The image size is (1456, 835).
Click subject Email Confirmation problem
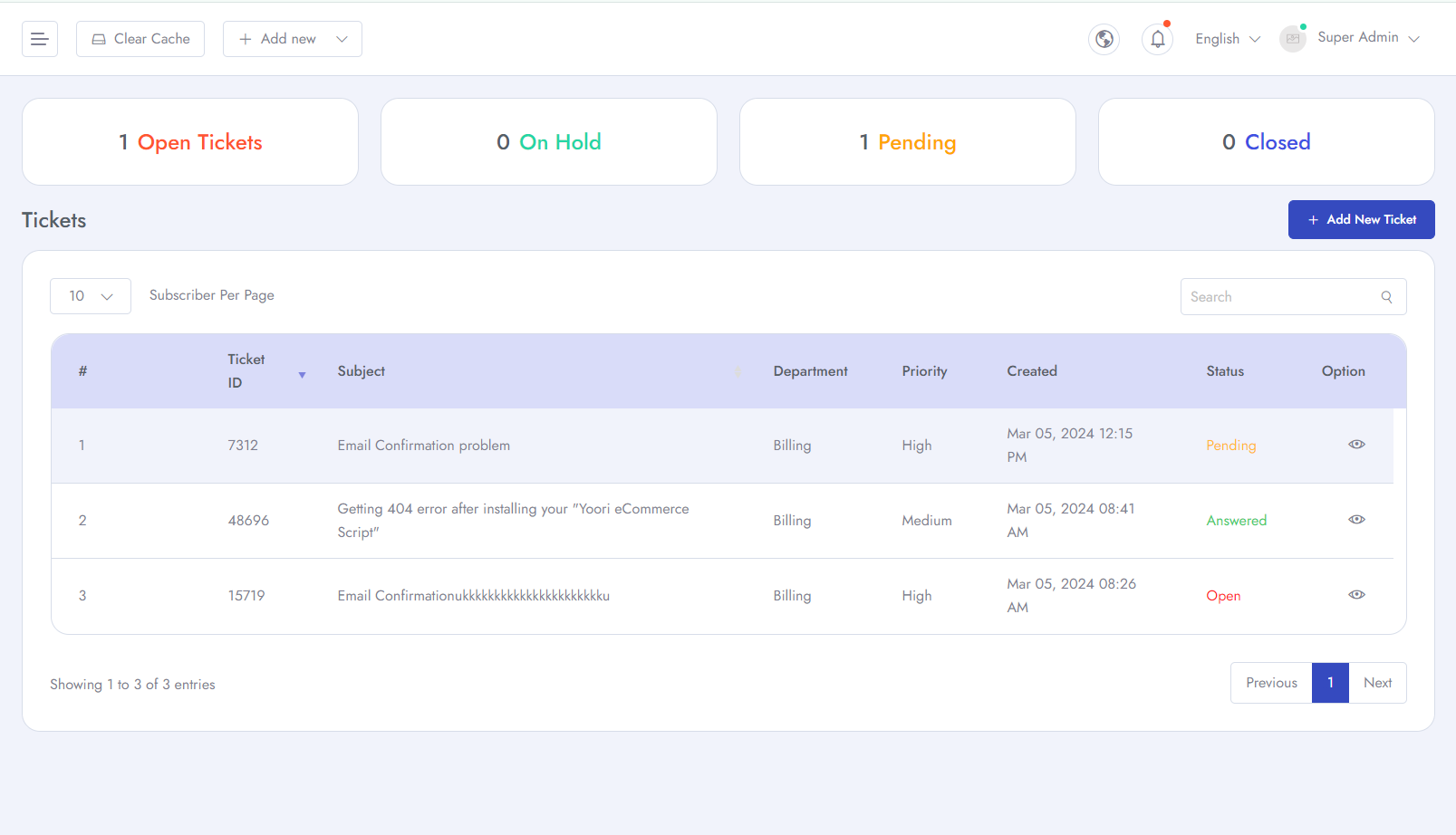[424, 446]
